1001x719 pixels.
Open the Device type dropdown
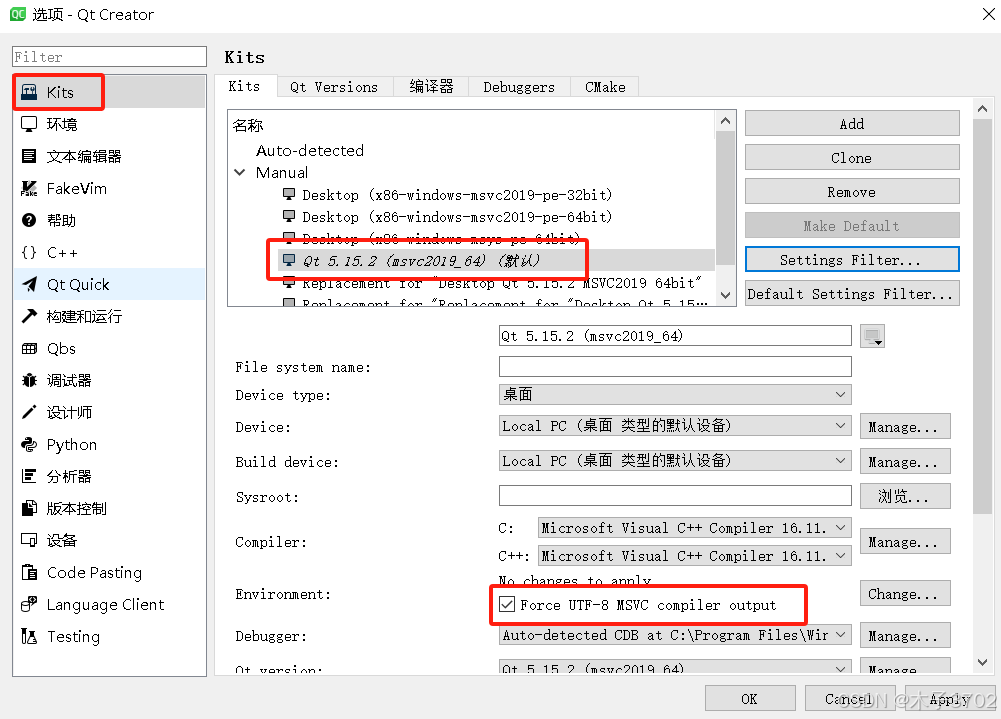pos(675,395)
